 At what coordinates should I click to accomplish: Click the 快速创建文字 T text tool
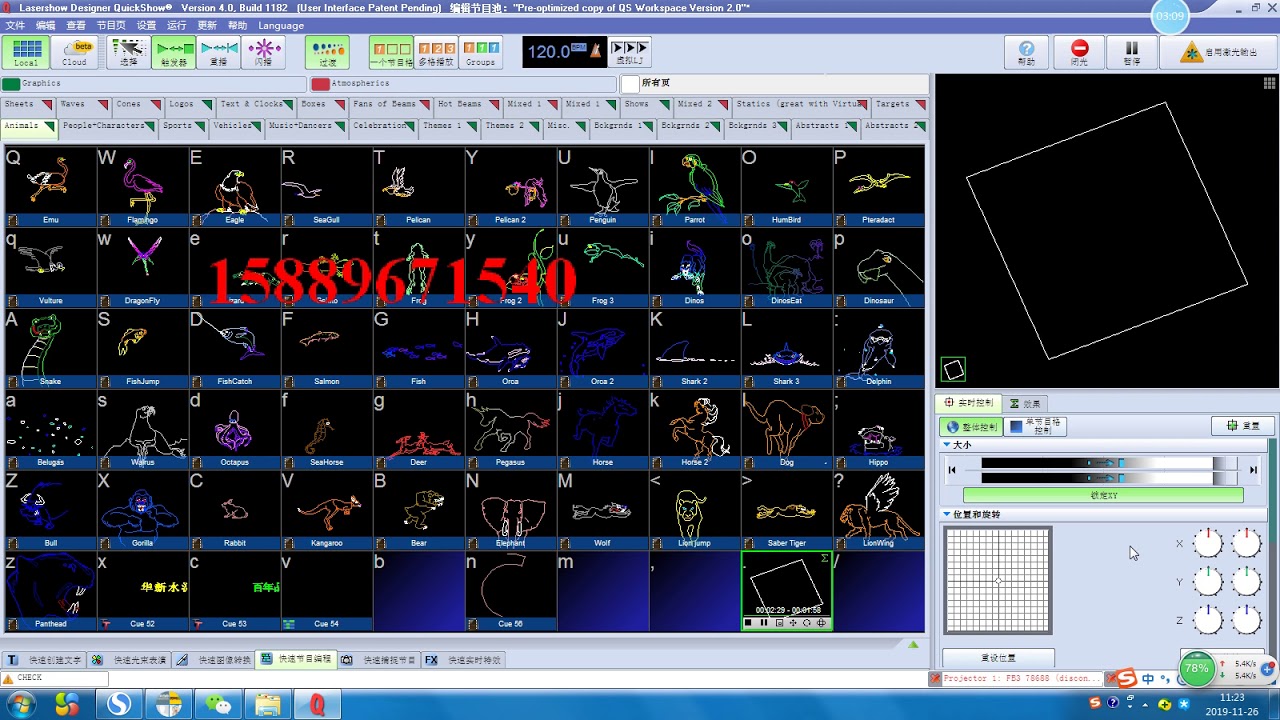pyautogui.click(x=45, y=660)
